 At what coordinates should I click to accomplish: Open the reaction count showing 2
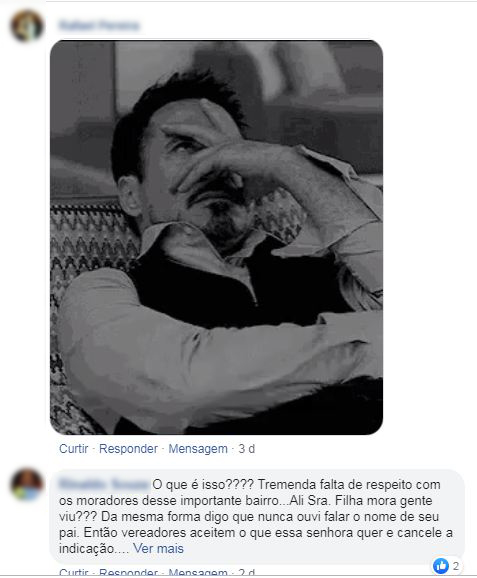[456, 566]
